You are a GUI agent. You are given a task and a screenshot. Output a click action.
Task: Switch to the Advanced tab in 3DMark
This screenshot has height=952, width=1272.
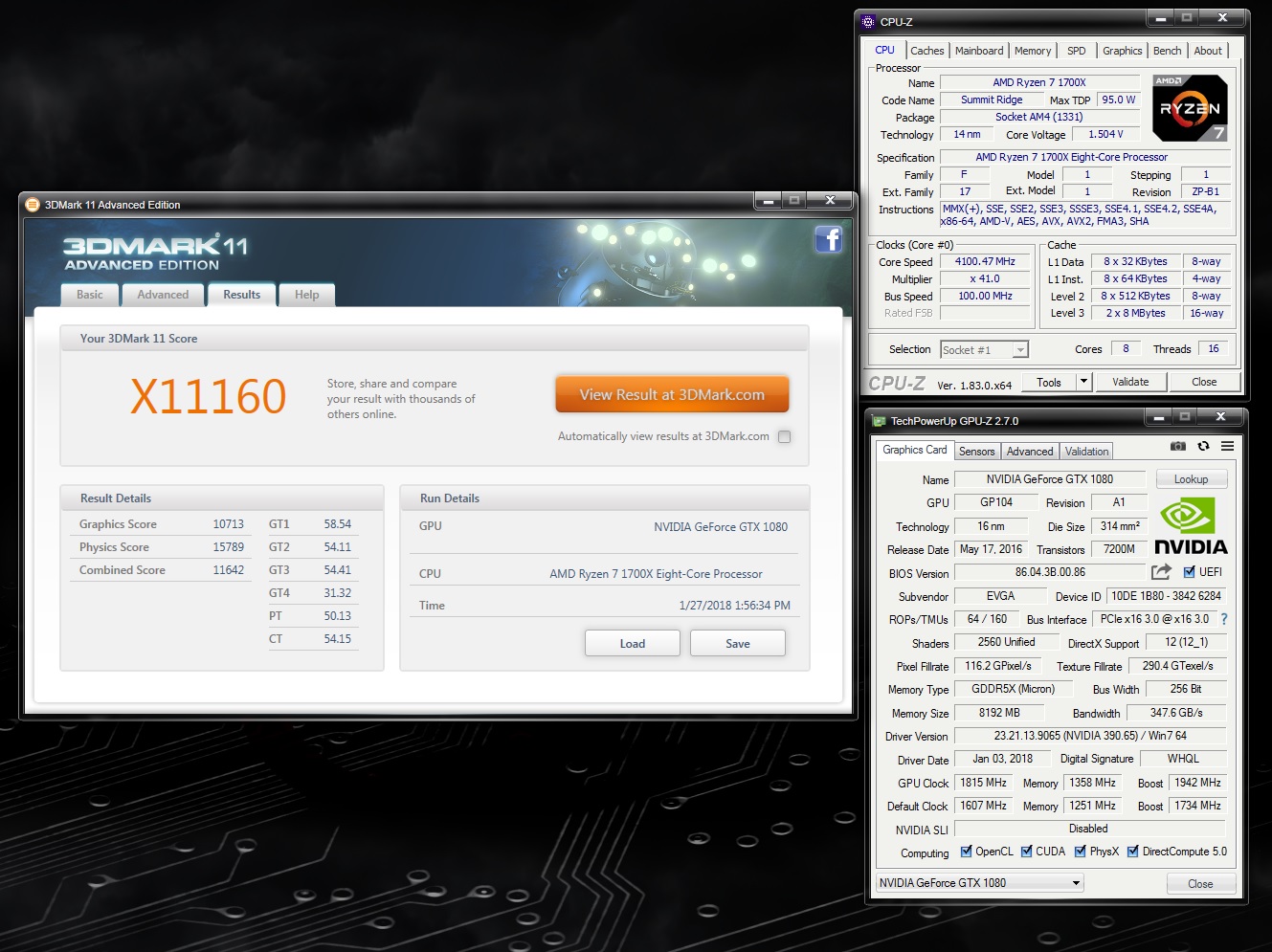coord(163,295)
